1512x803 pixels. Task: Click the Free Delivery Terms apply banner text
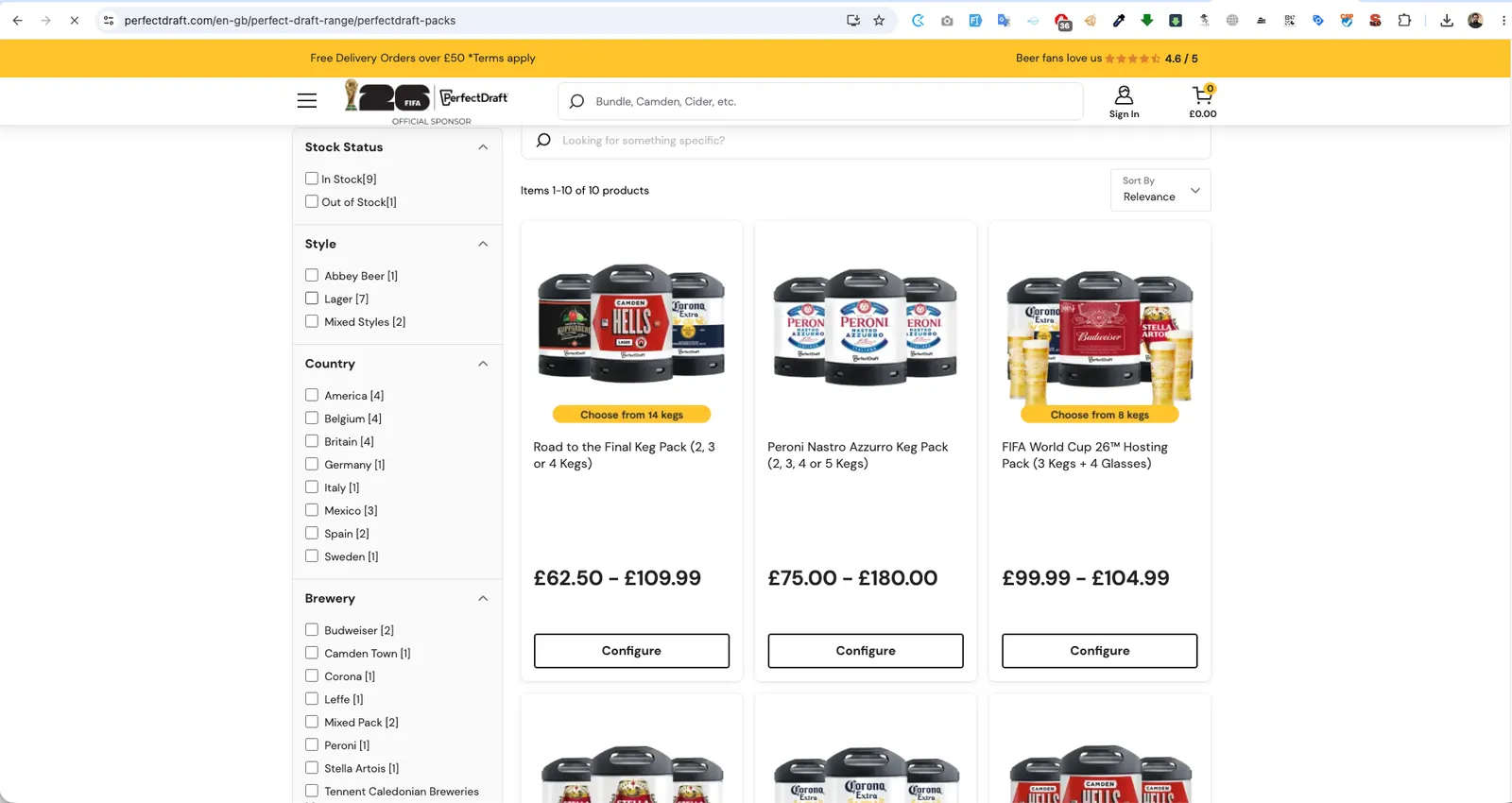click(x=422, y=58)
